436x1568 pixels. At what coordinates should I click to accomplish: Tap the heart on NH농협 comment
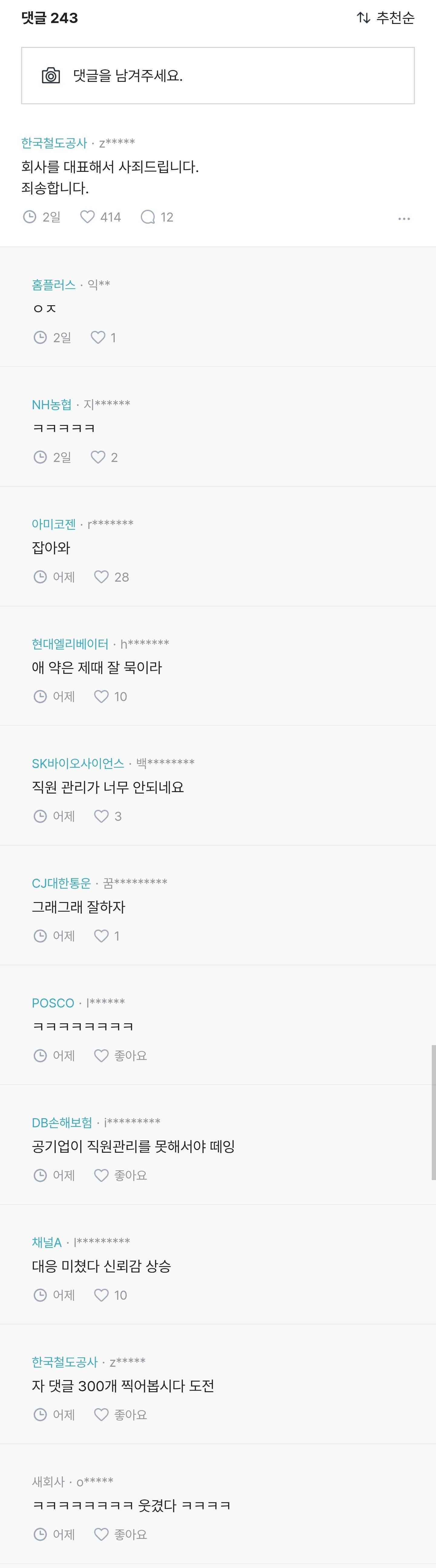pos(98,457)
